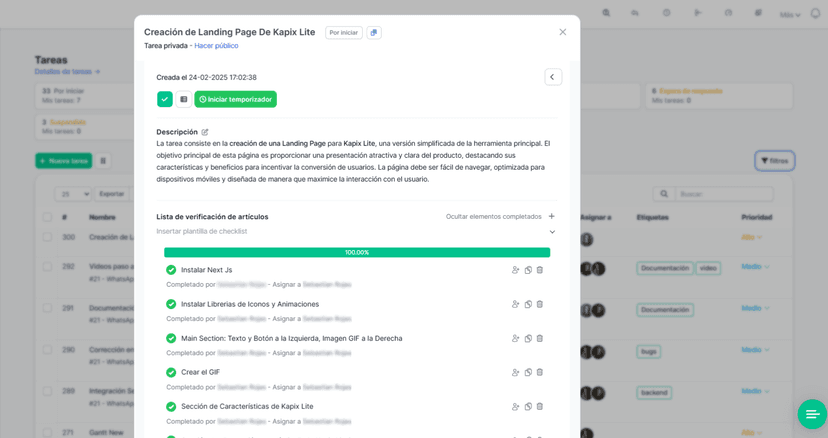The height and width of the screenshot is (438, 828).
Task: Click the video tag on row 292
Action: pos(708,268)
